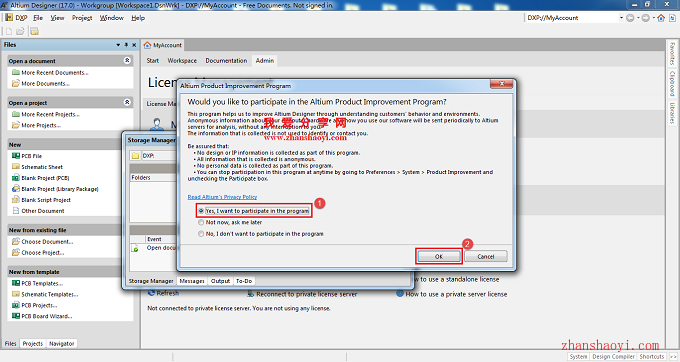Image resolution: width=680 pixels, height=362 pixels.
Task: Open the Project menu
Action: pyautogui.click(x=82, y=18)
